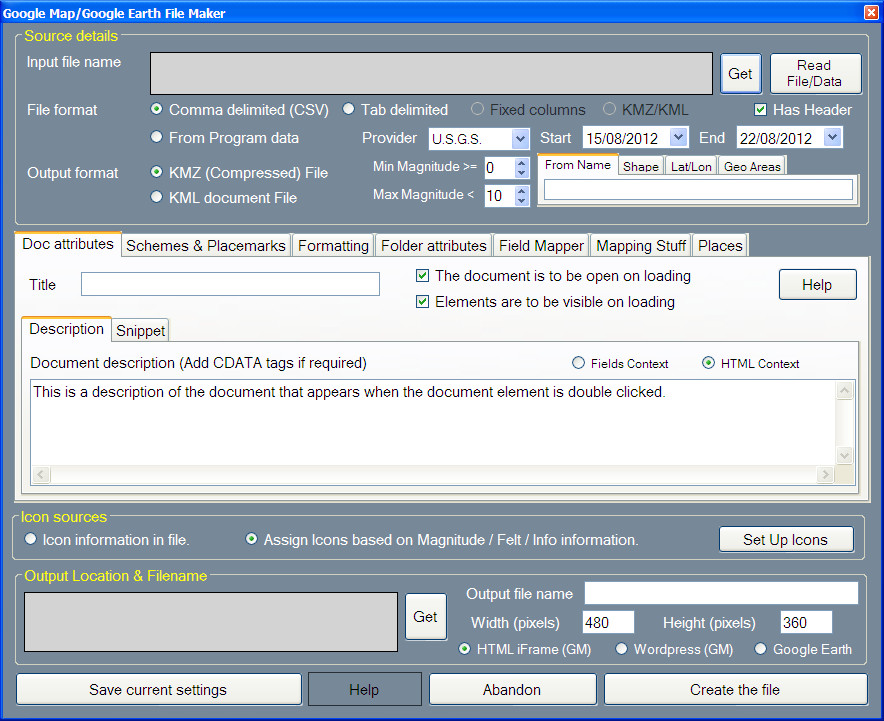Decrease the Max Magnitude spinner value
884x721 pixels.
point(521,201)
